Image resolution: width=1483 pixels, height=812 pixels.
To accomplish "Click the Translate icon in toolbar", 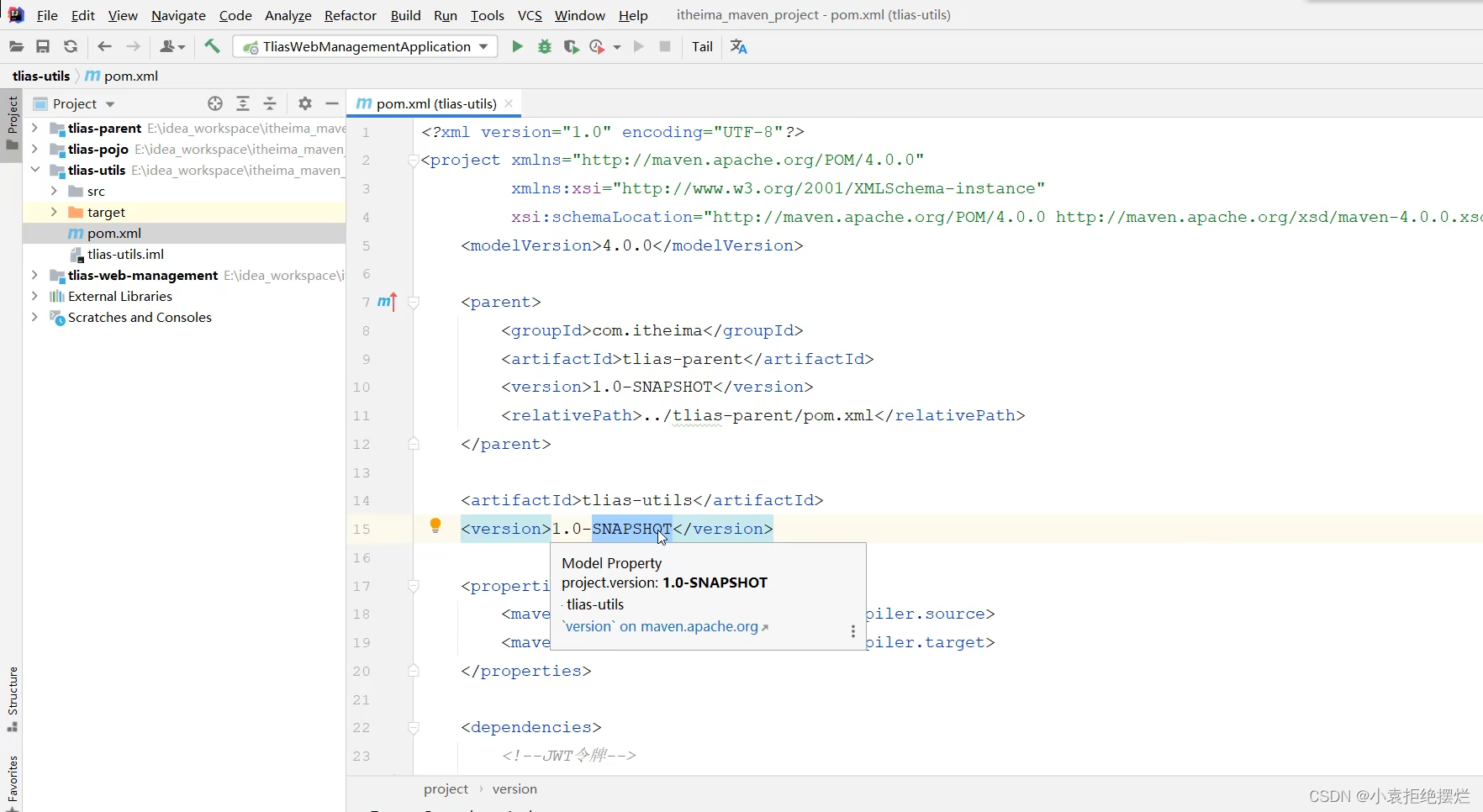I will pos(739,47).
